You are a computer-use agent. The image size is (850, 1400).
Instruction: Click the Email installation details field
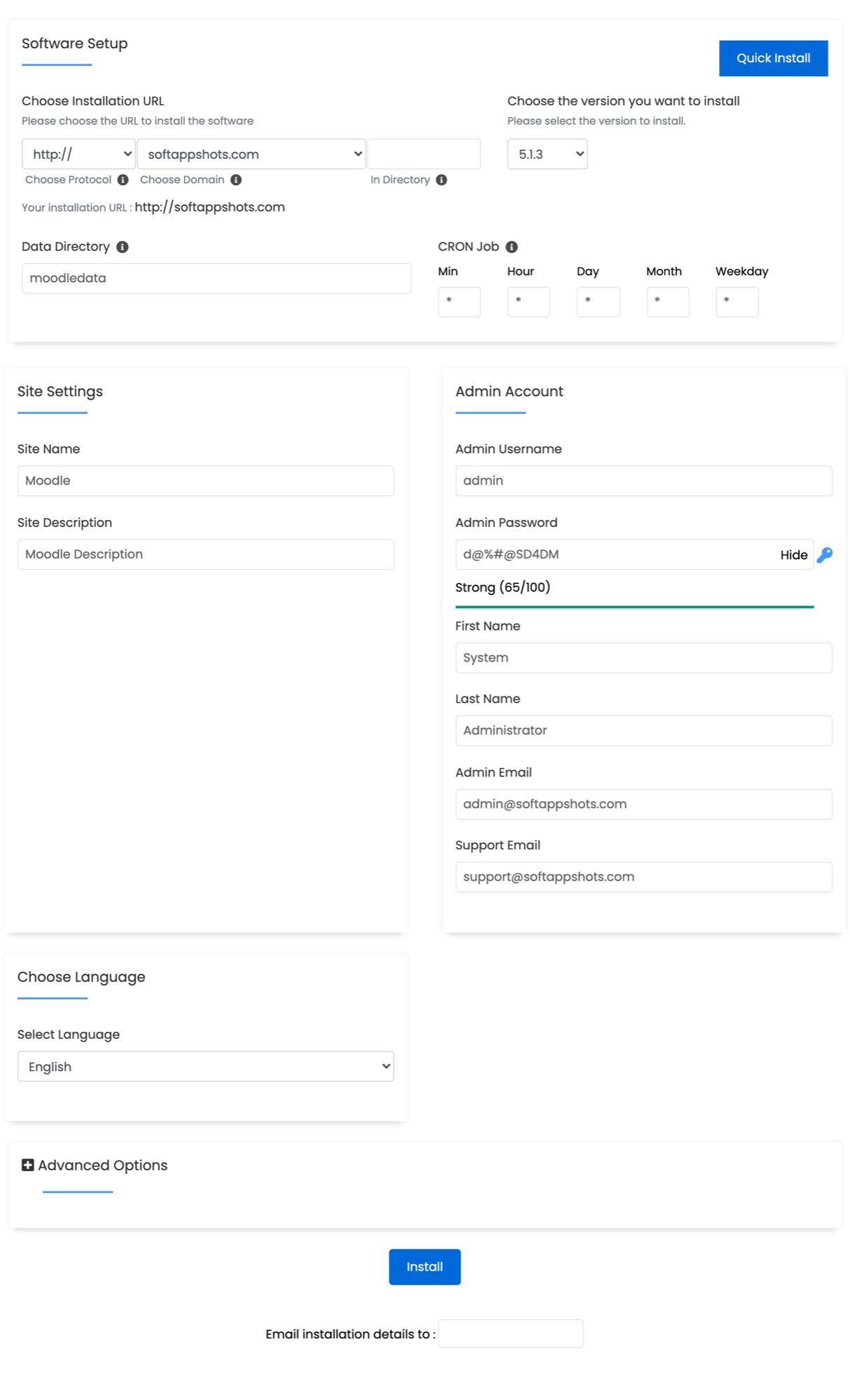(x=510, y=1333)
